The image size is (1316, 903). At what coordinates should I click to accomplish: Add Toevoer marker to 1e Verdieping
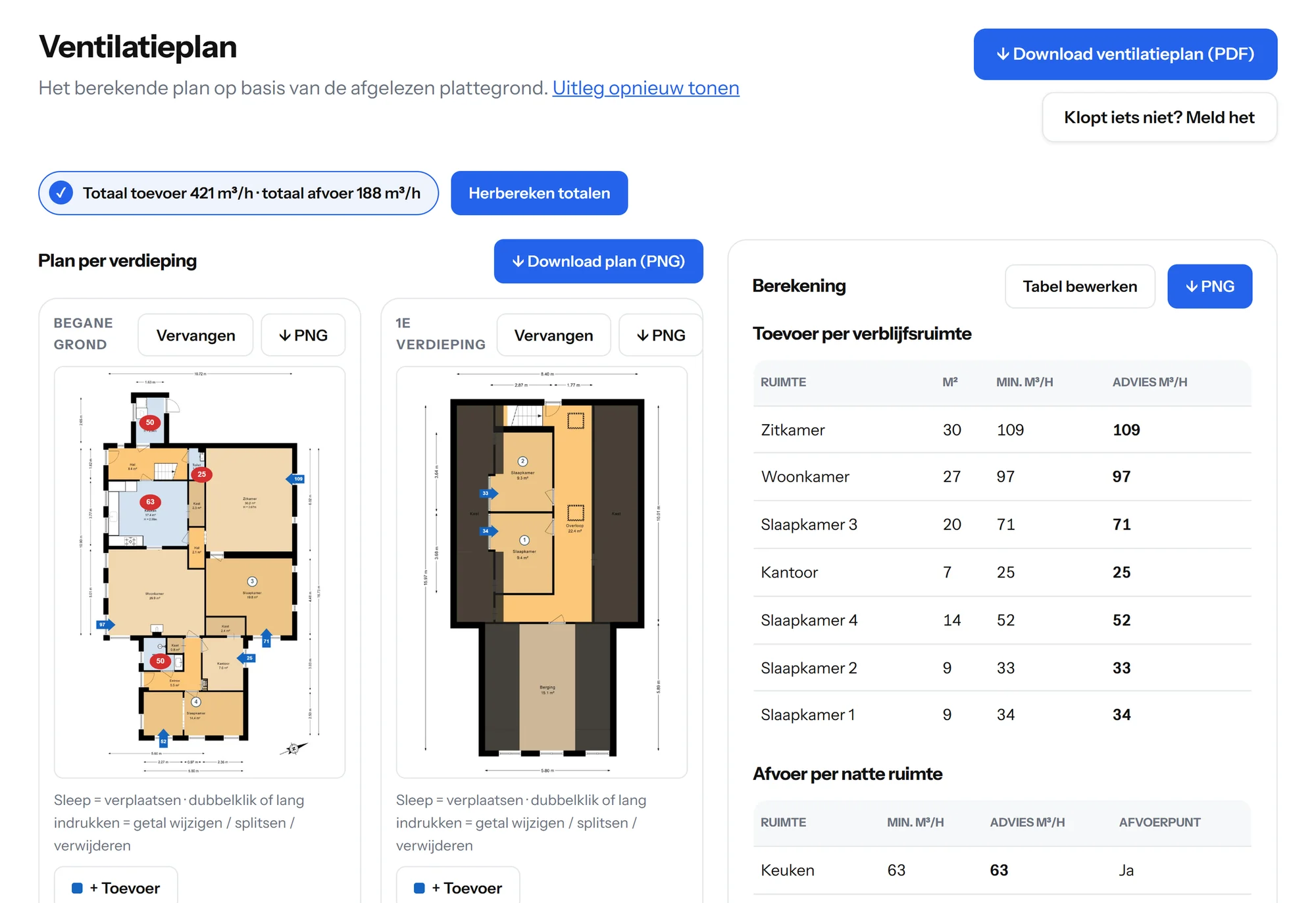tap(458, 887)
